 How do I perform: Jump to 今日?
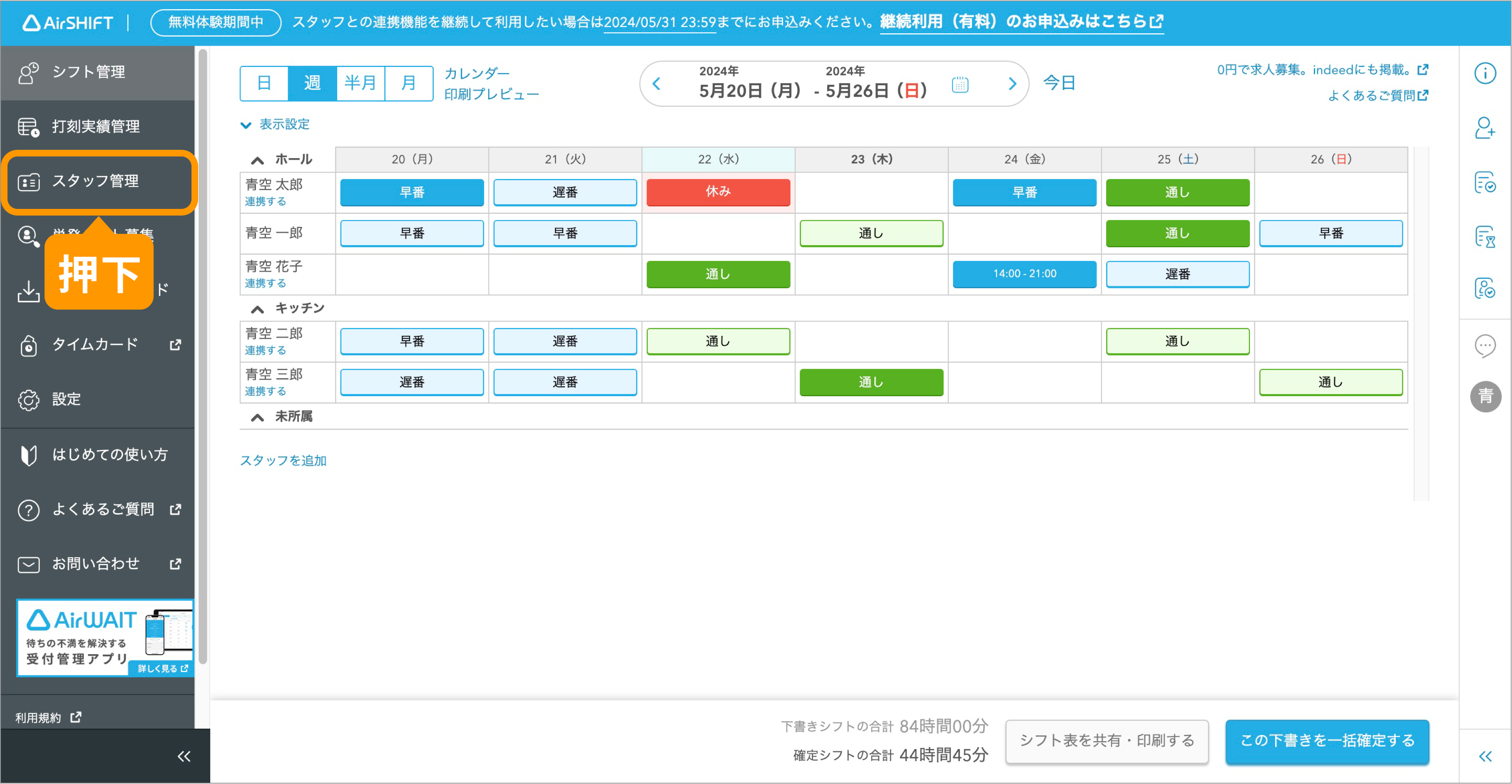coord(1059,83)
